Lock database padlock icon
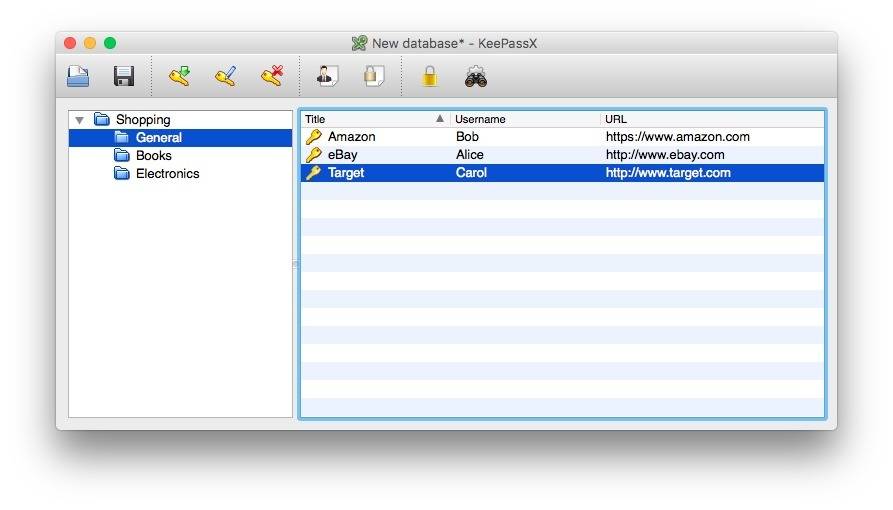The height and width of the screenshot is (510, 893). coord(430,76)
